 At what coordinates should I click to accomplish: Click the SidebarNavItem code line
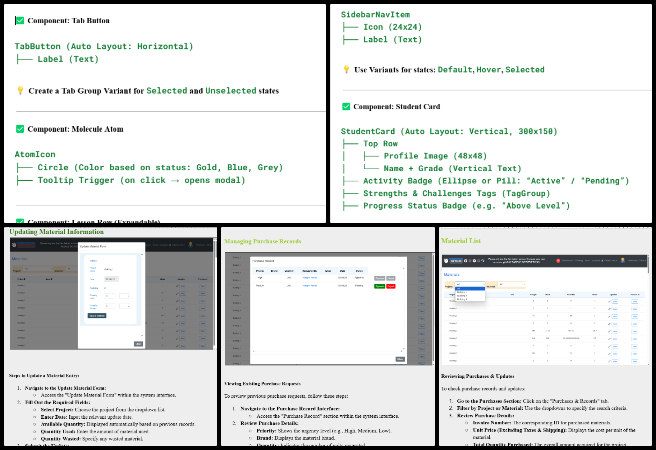(x=375, y=15)
